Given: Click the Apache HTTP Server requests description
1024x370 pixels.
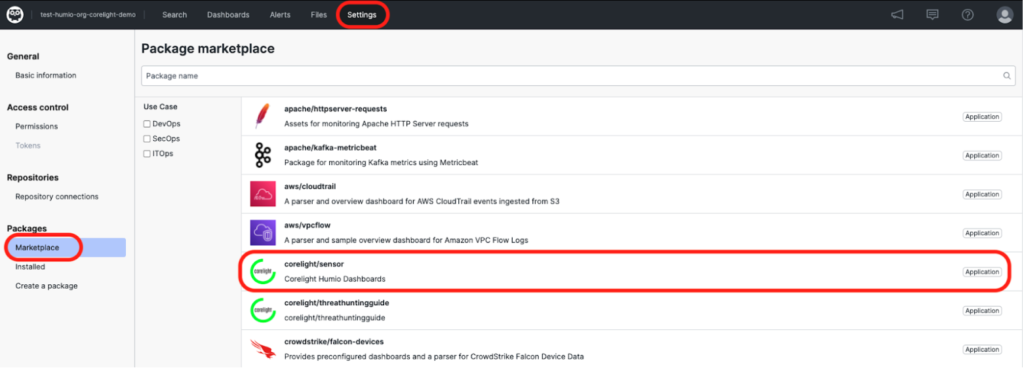Looking at the screenshot, I should click(376, 123).
